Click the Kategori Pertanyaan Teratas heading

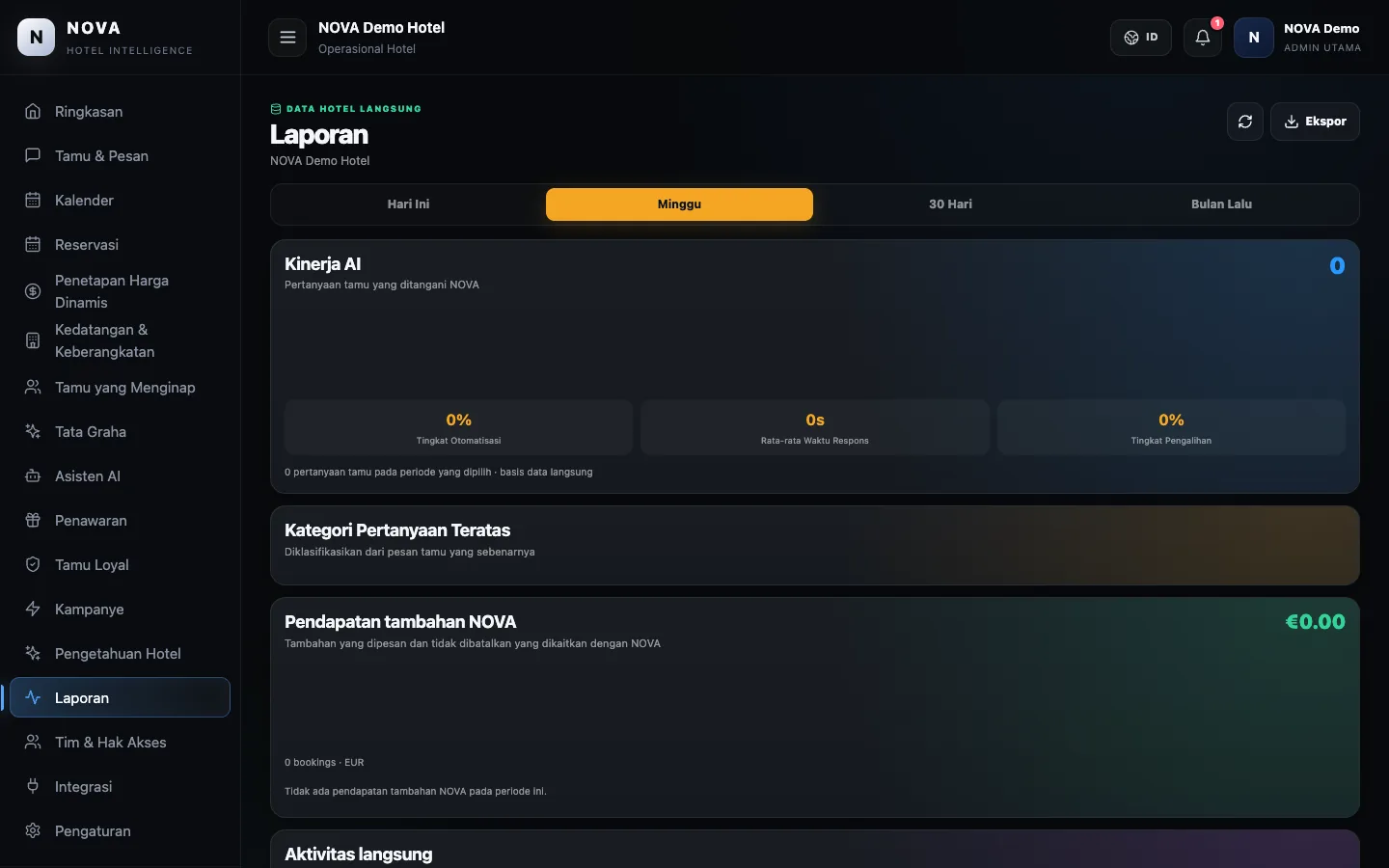point(397,530)
